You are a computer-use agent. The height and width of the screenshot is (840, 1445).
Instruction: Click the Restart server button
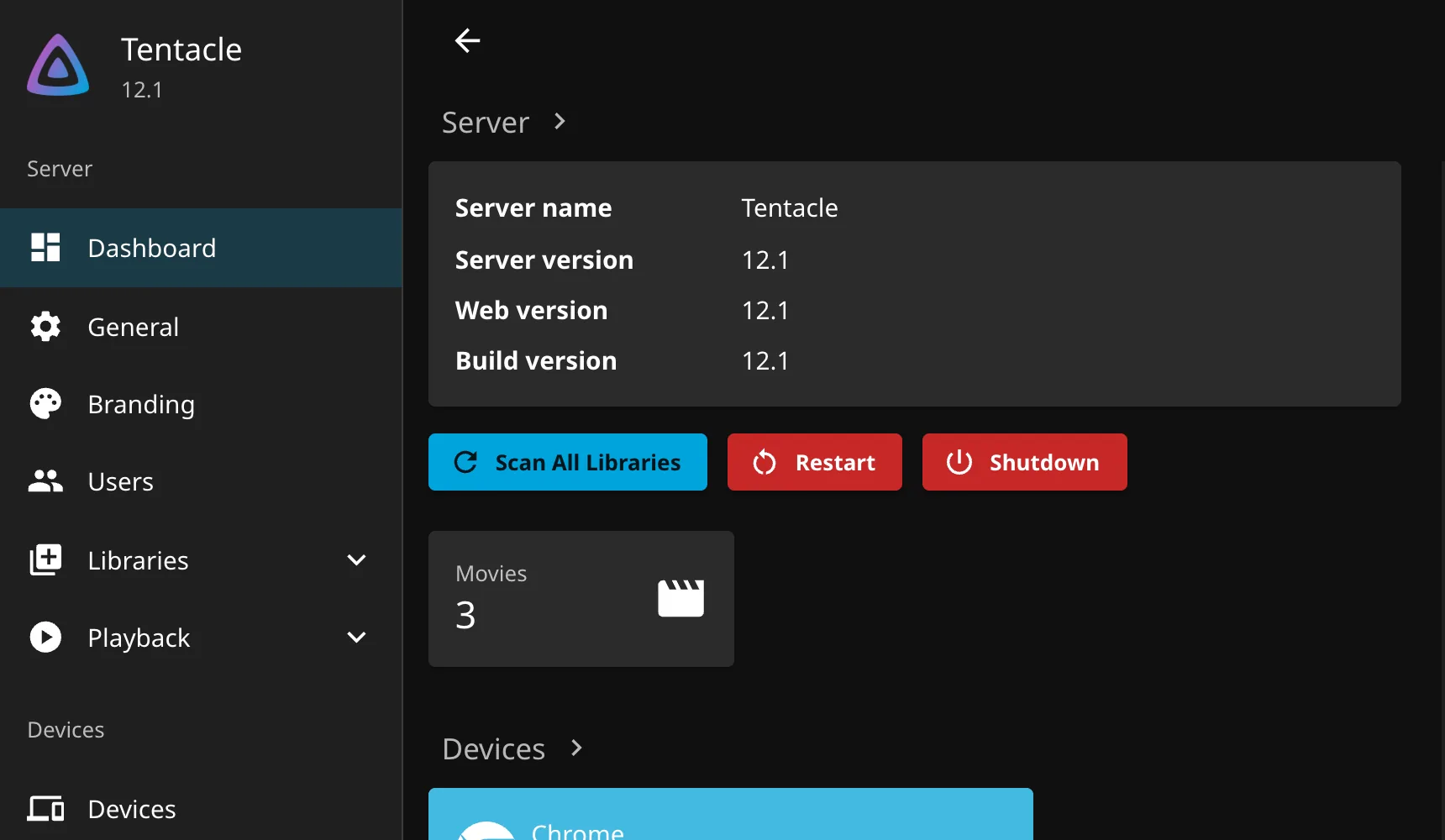pyautogui.click(x=815, y=462)
